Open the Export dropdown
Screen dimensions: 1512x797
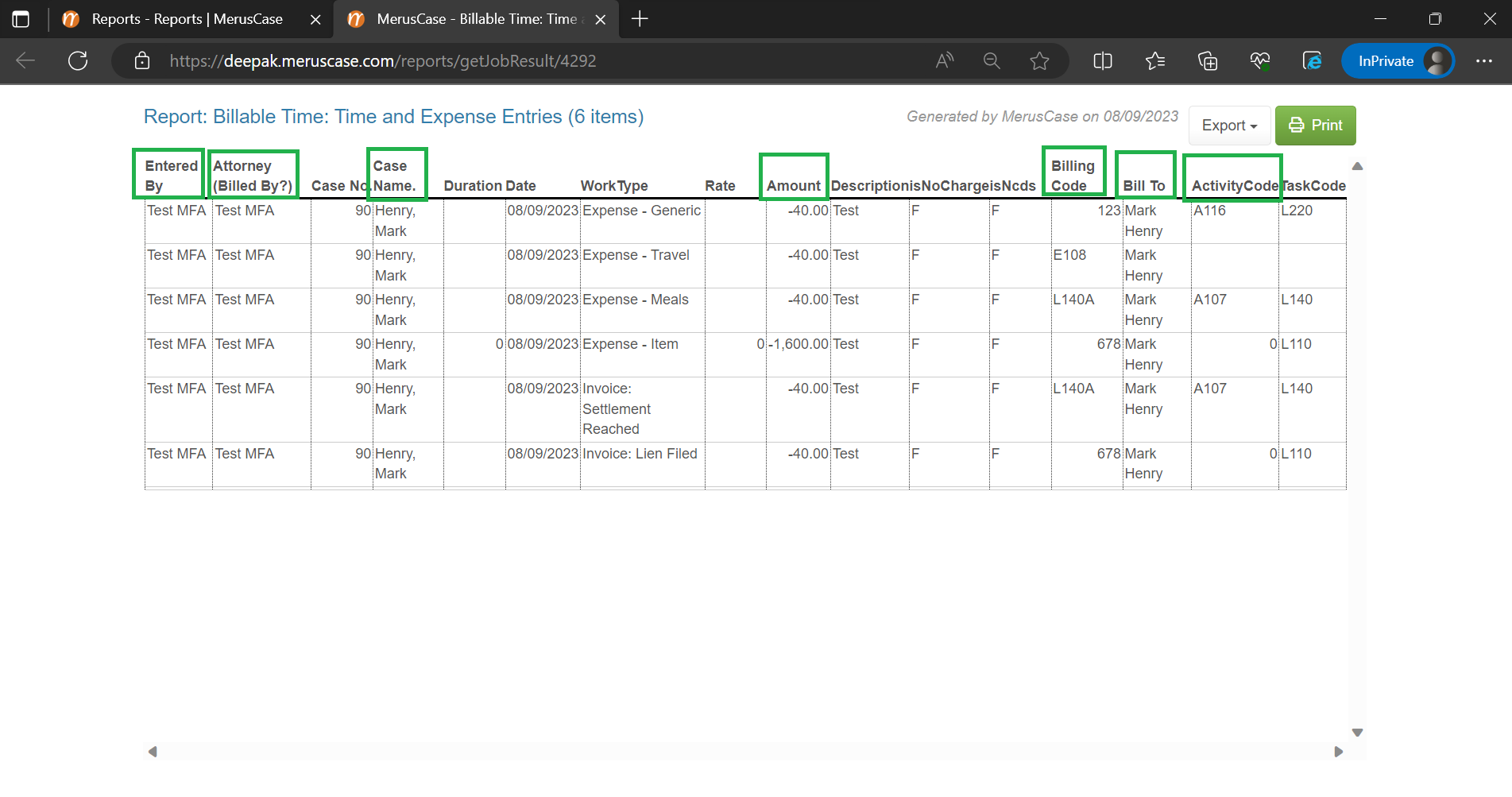point(1229,126)
